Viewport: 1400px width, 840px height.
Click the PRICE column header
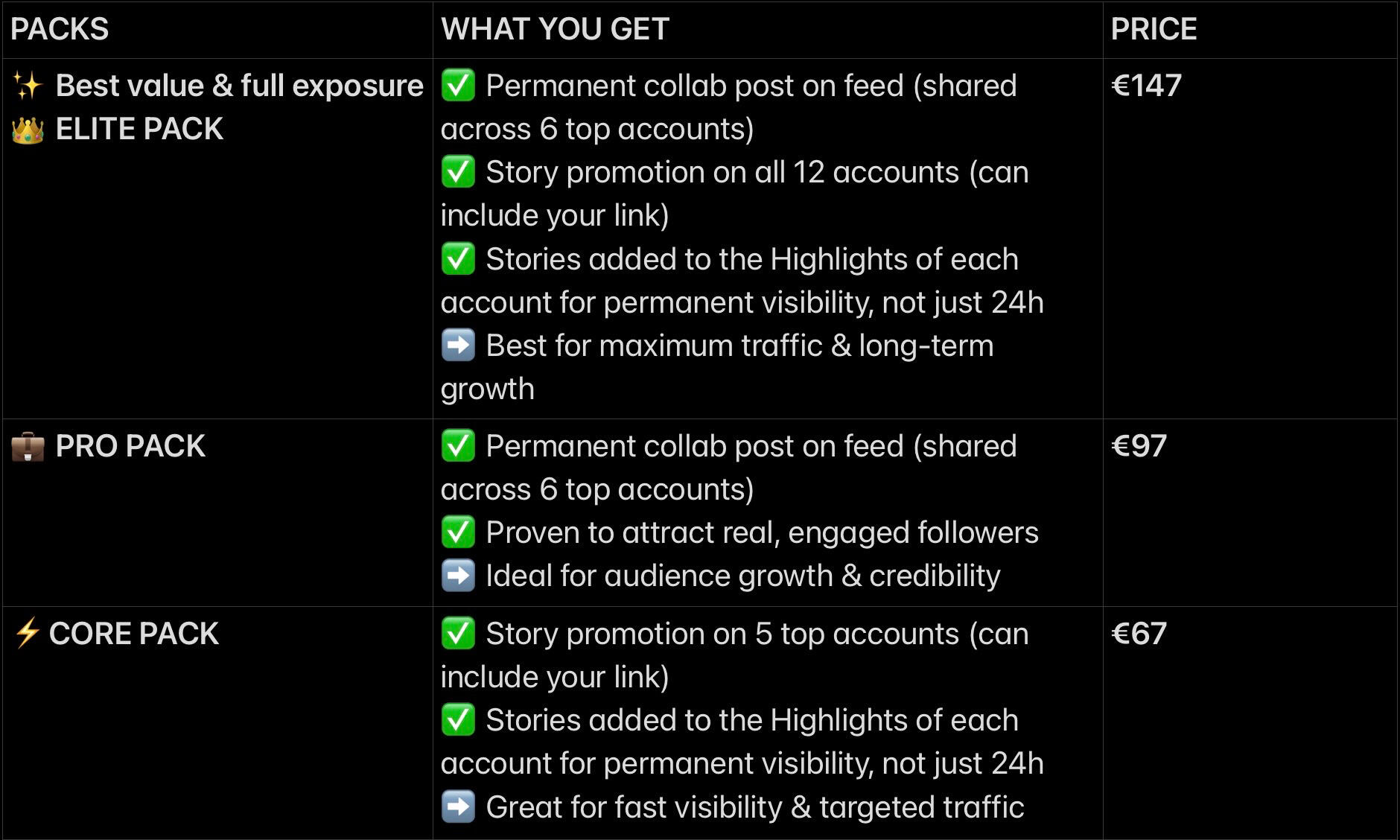[x=1154, y=30]
